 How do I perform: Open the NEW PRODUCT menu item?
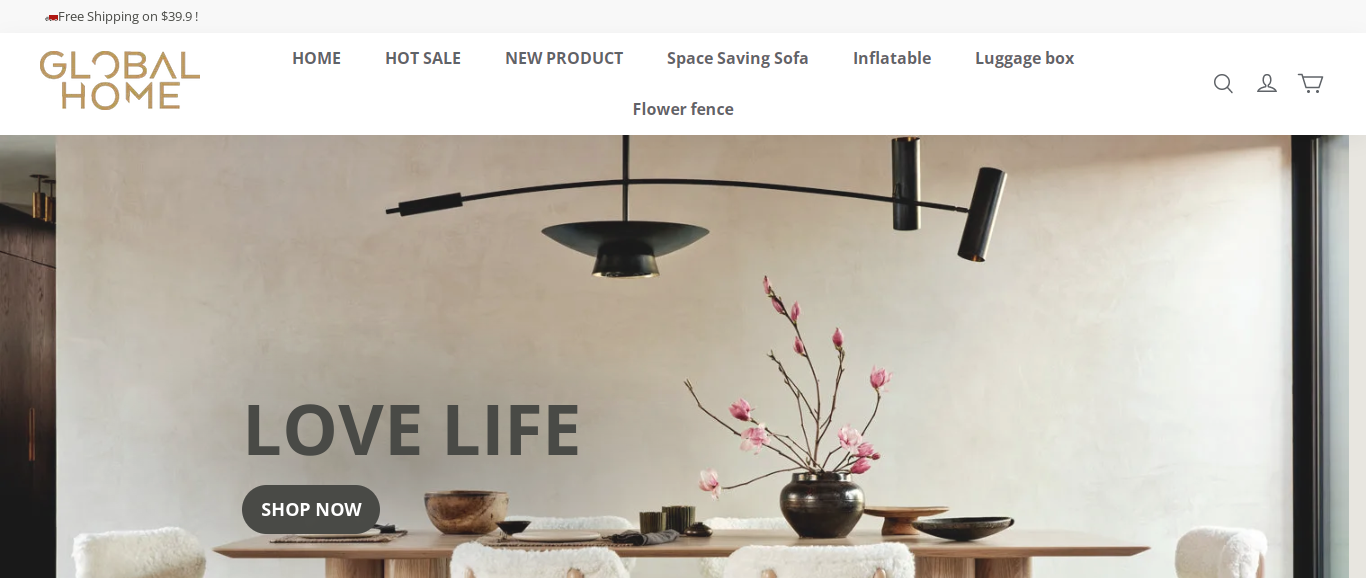pyautogui.click(x=564, y=58)
